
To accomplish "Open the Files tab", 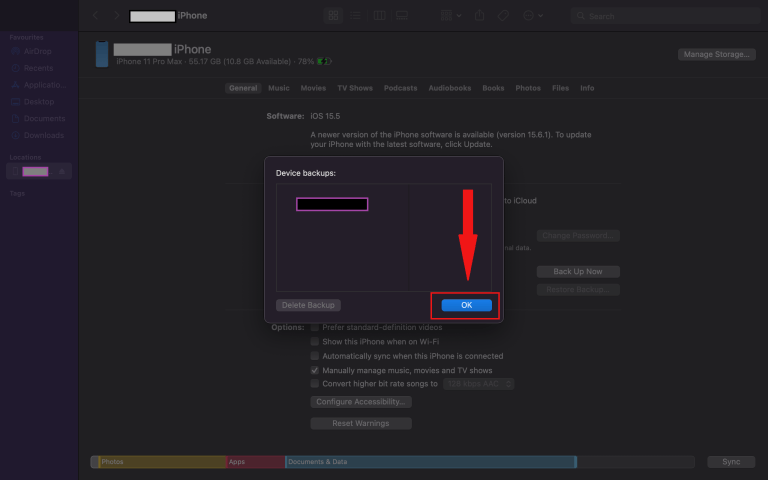I will pyautogui.click(x=560, y=88).
